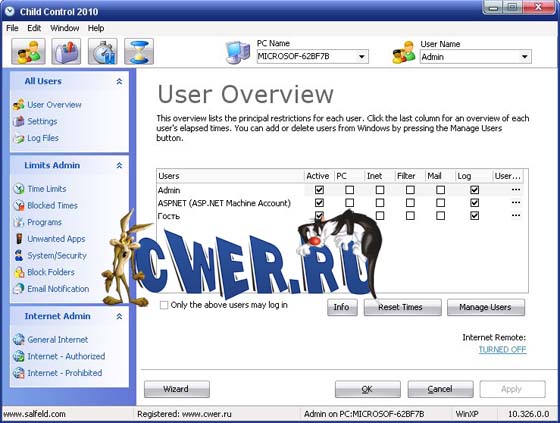Open the User Name dropdown

(x=525, y=56)
